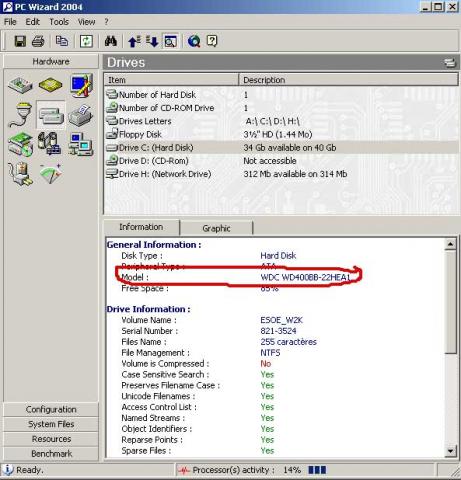The image size is (461, 480).
Task: Click the binoculars Find icon
Action: pyautogui.click(x=111, y=41)
